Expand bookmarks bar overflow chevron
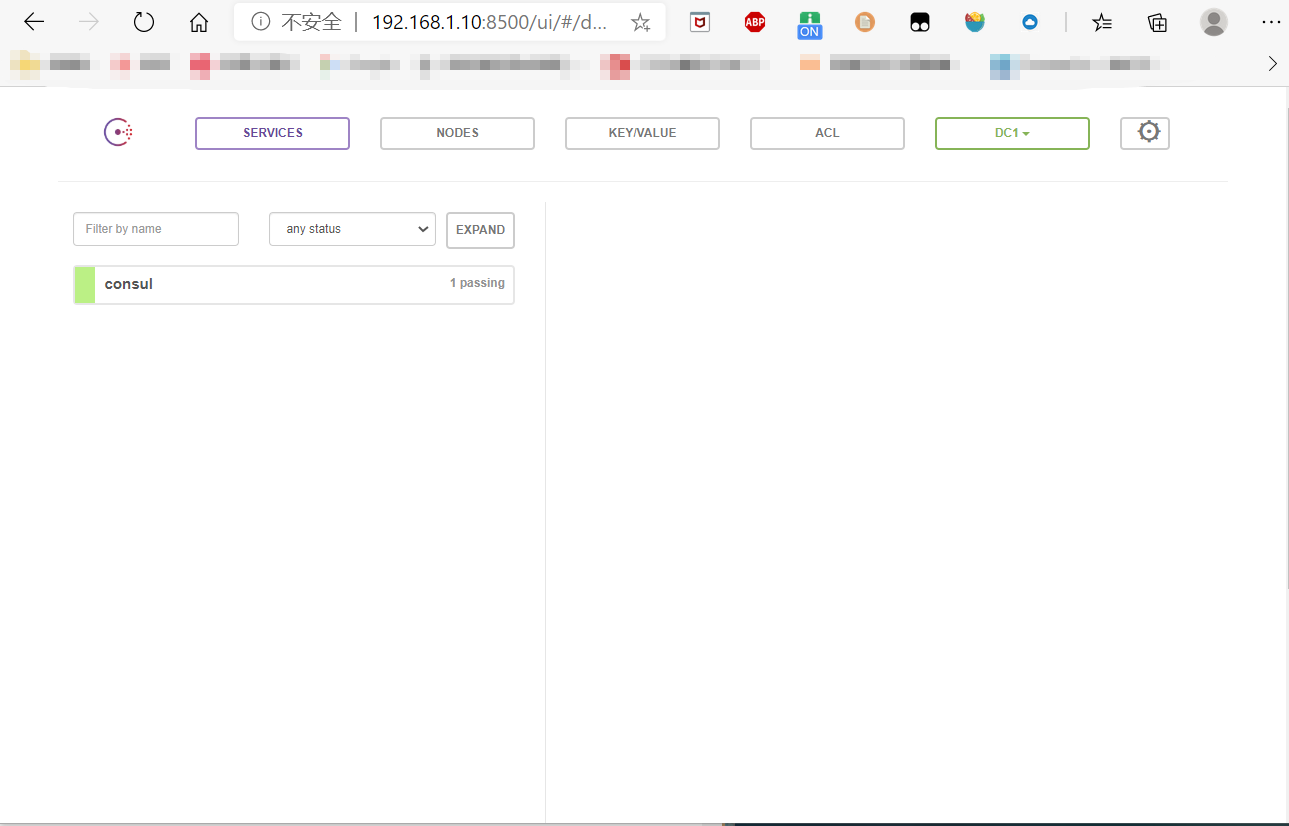The width and height of the screenshot is (1289, 826). point(1272,64)
